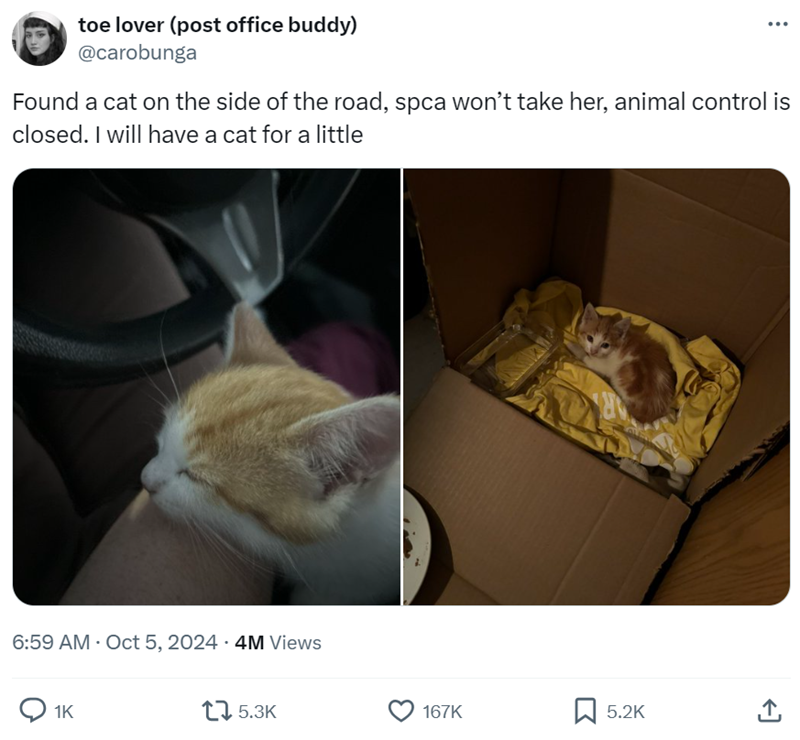The height and width of the screenshot is (740, 800).
Task: Click the reply speech bubble icon
Action: pos(33,710)
